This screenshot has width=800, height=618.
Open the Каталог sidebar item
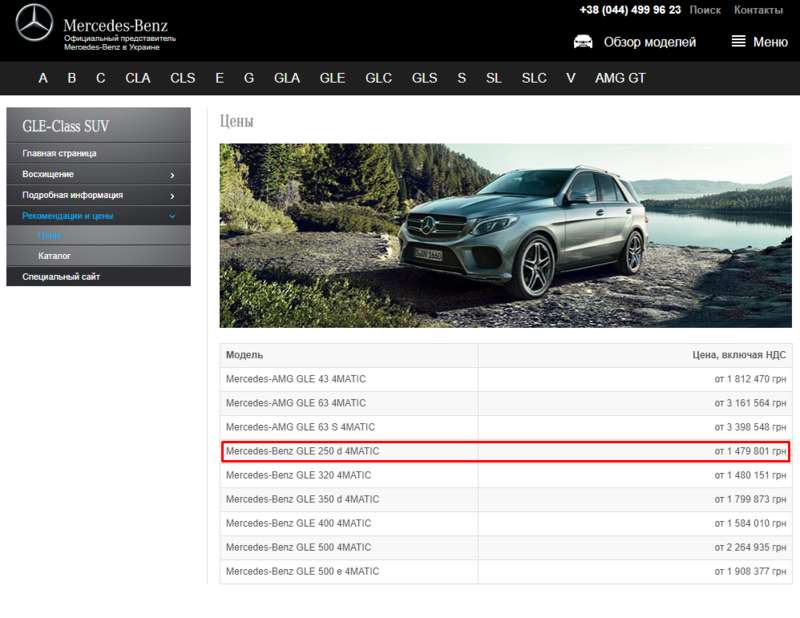click(x=55, y=256)
